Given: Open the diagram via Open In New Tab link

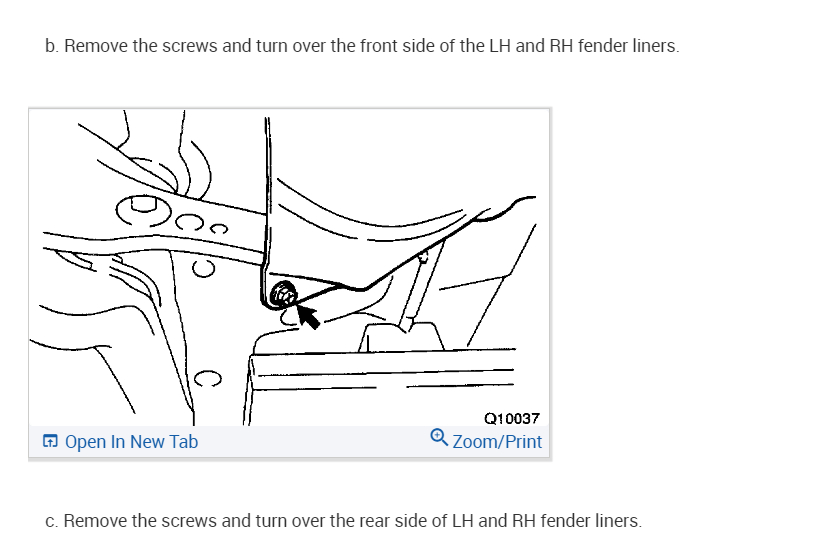Looking at the screenshot, I should click(x=131, y=441).
